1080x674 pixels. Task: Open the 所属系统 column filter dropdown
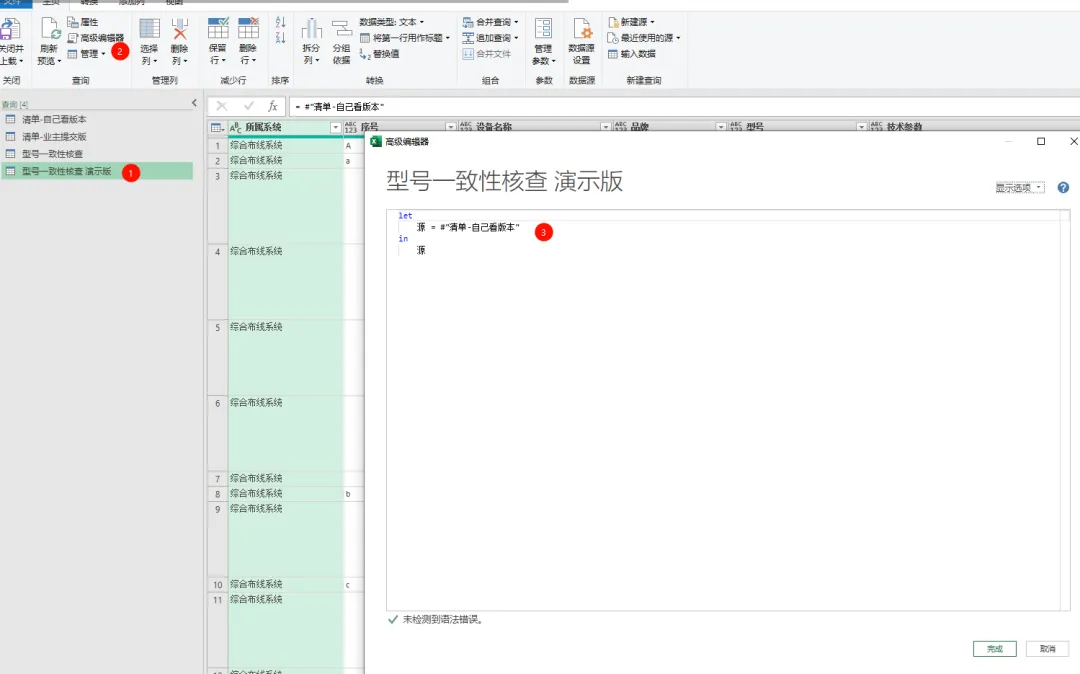(335, 127)
